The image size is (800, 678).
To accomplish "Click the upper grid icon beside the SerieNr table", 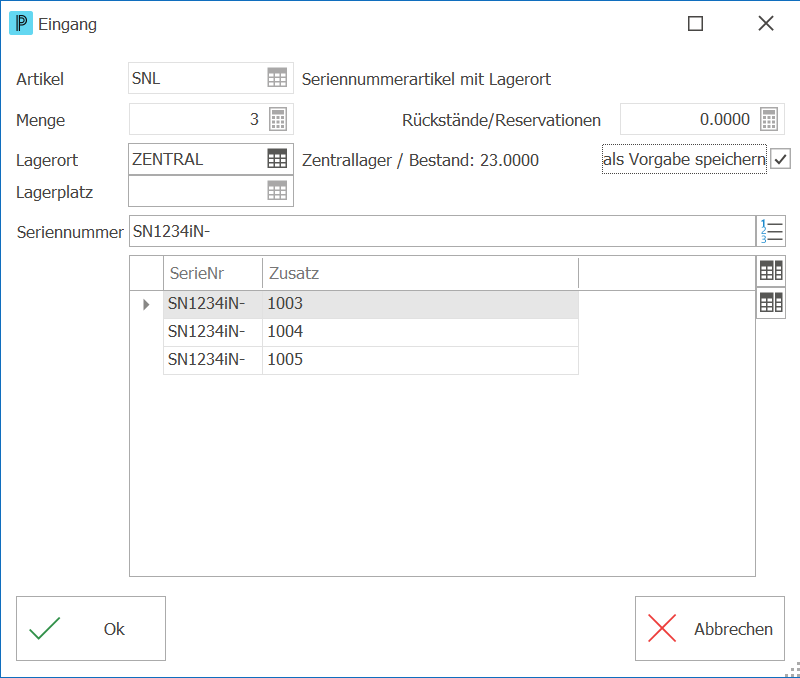I will click(x=771, y=270).
